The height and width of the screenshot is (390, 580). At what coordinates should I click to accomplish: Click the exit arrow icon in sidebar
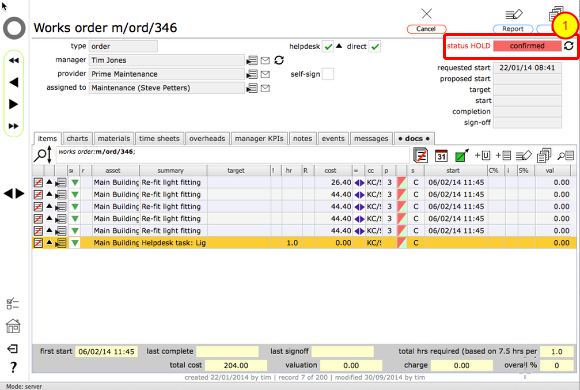coord(13,349)
